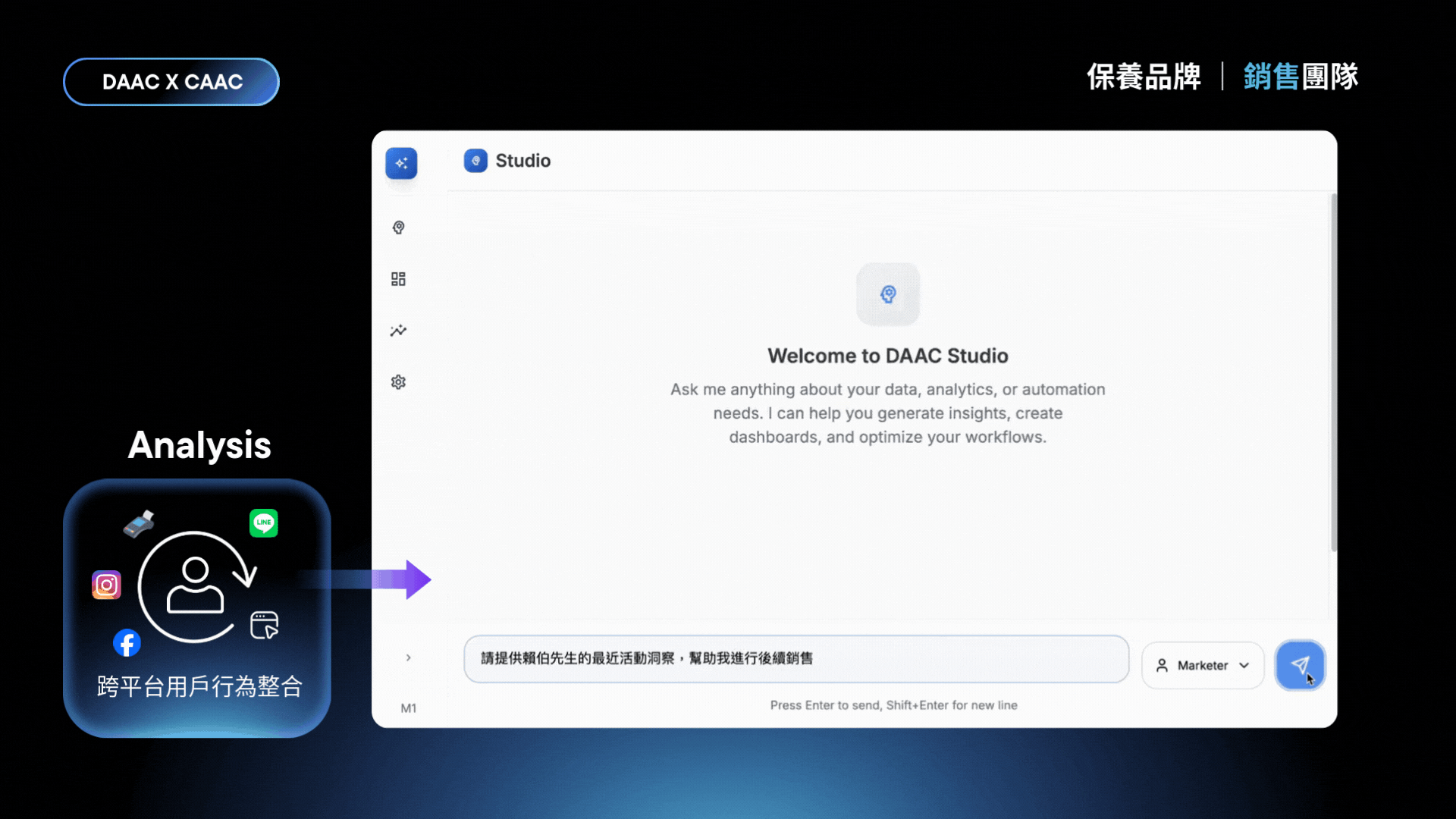This screenshot has height=819, width=1456.
Task: Select the 銷售團隊 tab label
Action: [1298, 77]
